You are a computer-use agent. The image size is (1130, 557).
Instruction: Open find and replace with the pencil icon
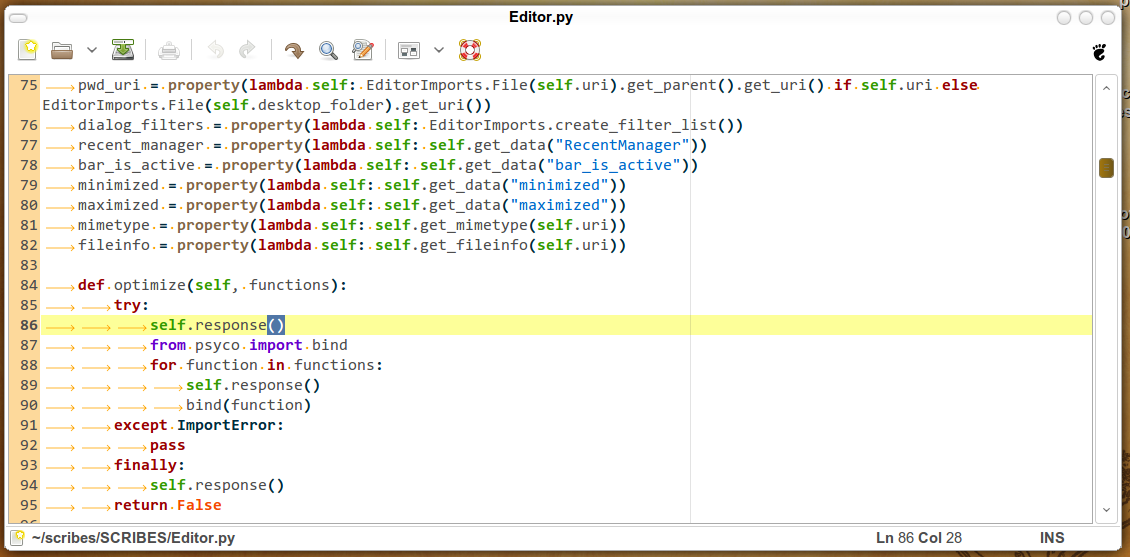point(362,50)
